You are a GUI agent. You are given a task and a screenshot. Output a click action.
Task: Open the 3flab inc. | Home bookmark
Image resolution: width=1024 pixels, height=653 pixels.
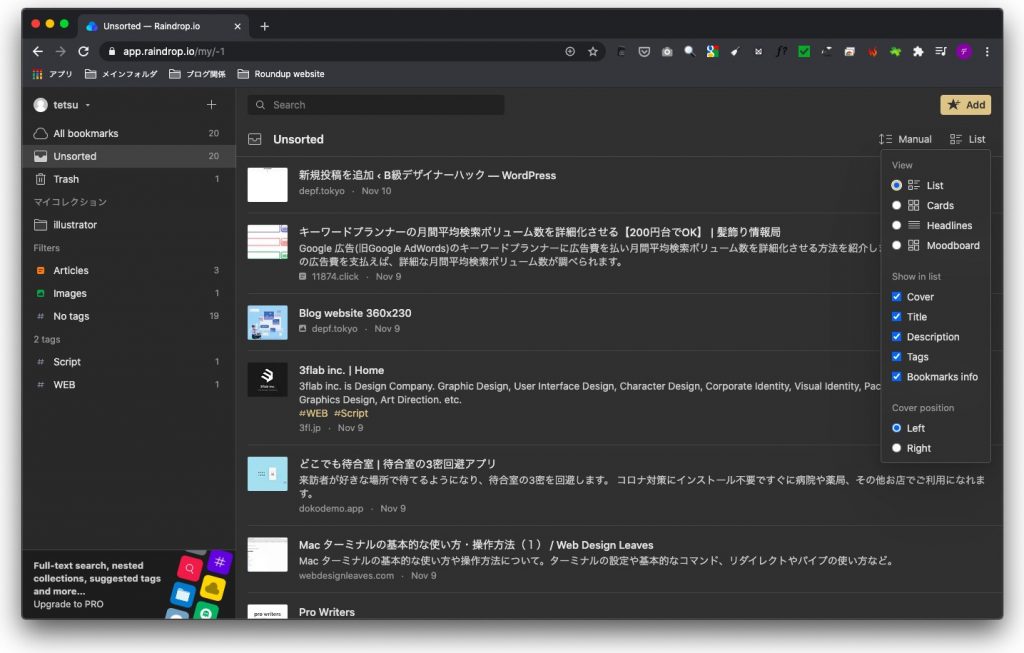(x=342, y=370)
